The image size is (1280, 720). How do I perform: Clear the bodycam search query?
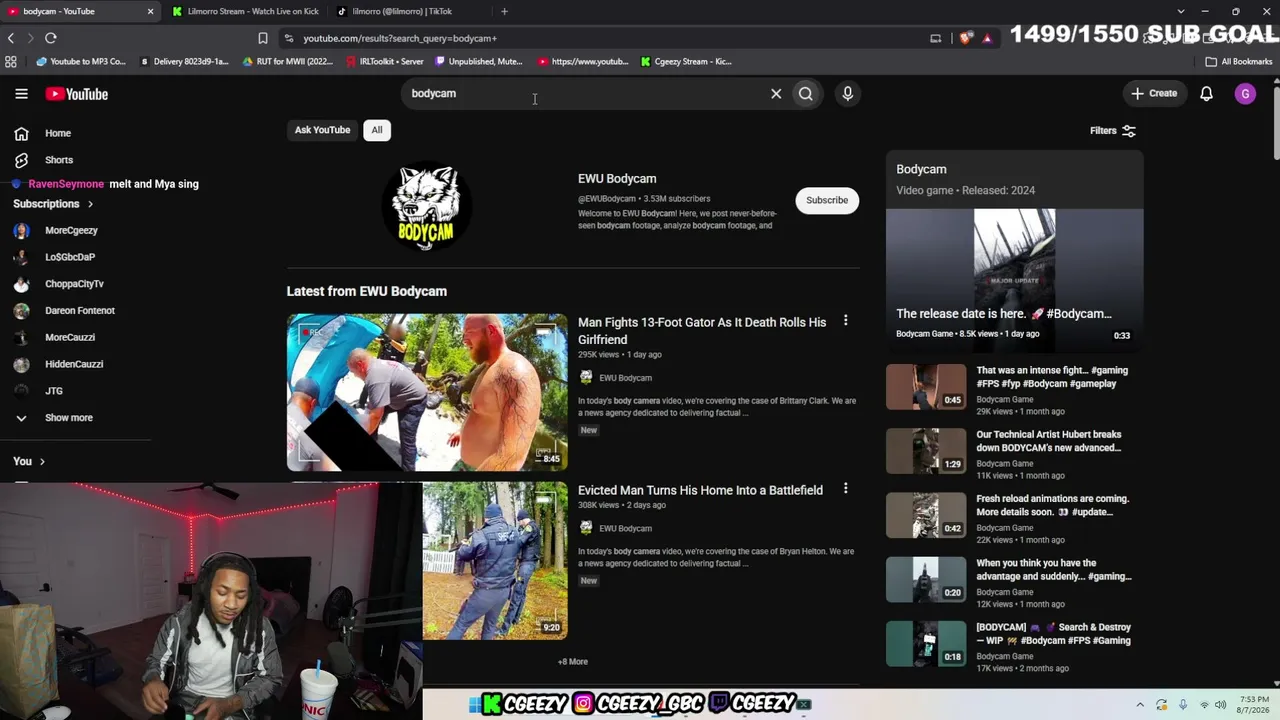[776, 94]
